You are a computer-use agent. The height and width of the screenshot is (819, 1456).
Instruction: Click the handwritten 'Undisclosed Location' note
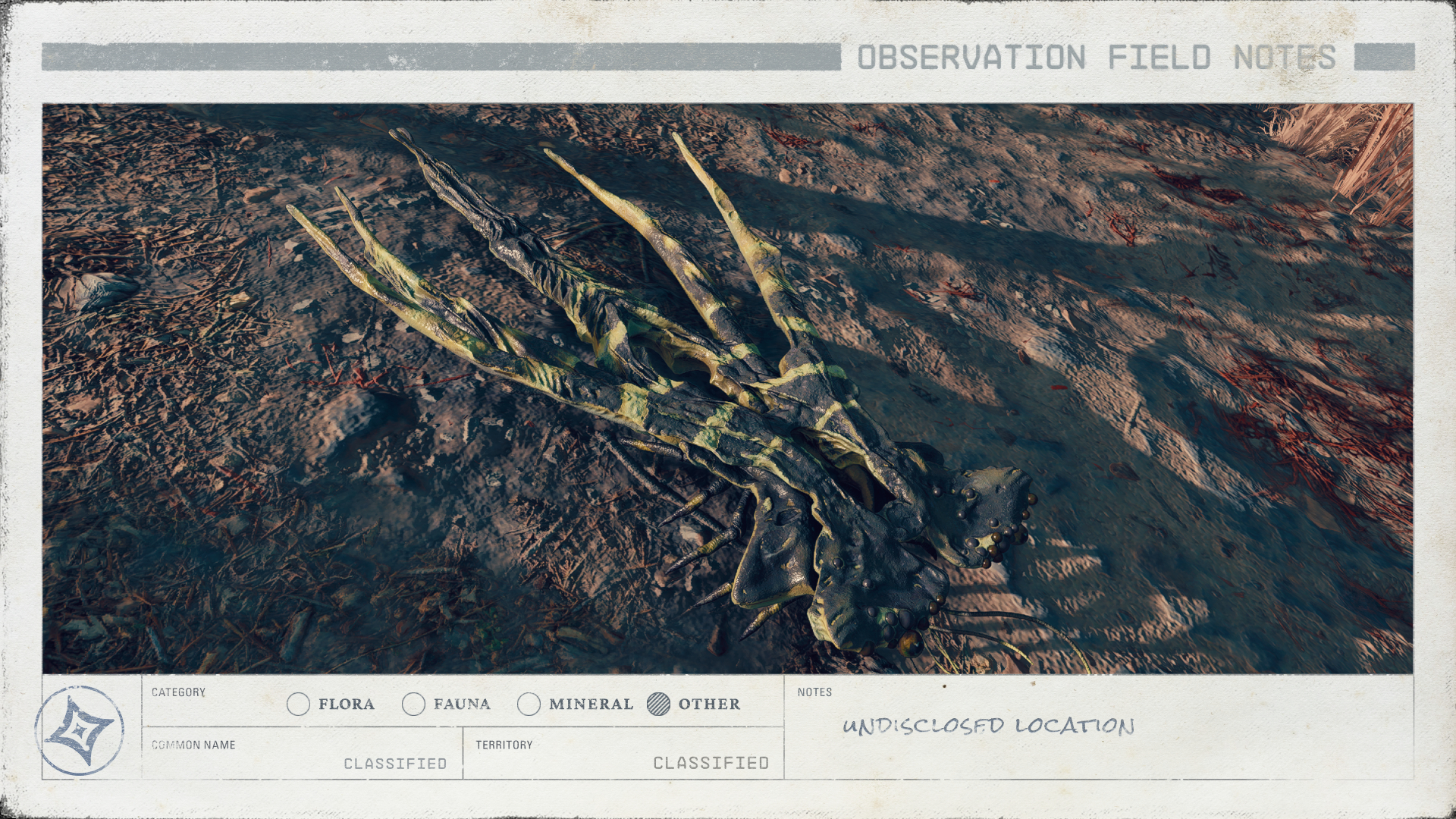click(988, 726)
